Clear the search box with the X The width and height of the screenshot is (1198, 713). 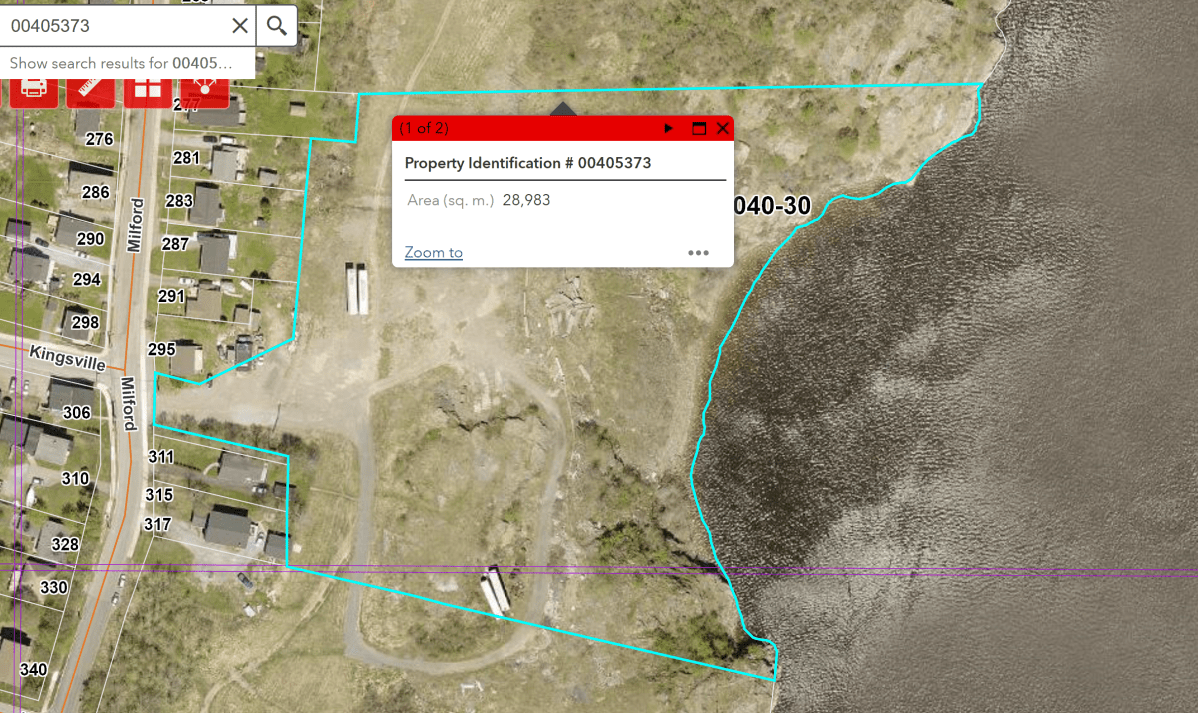pyautogui.click(x=240, y=26)
